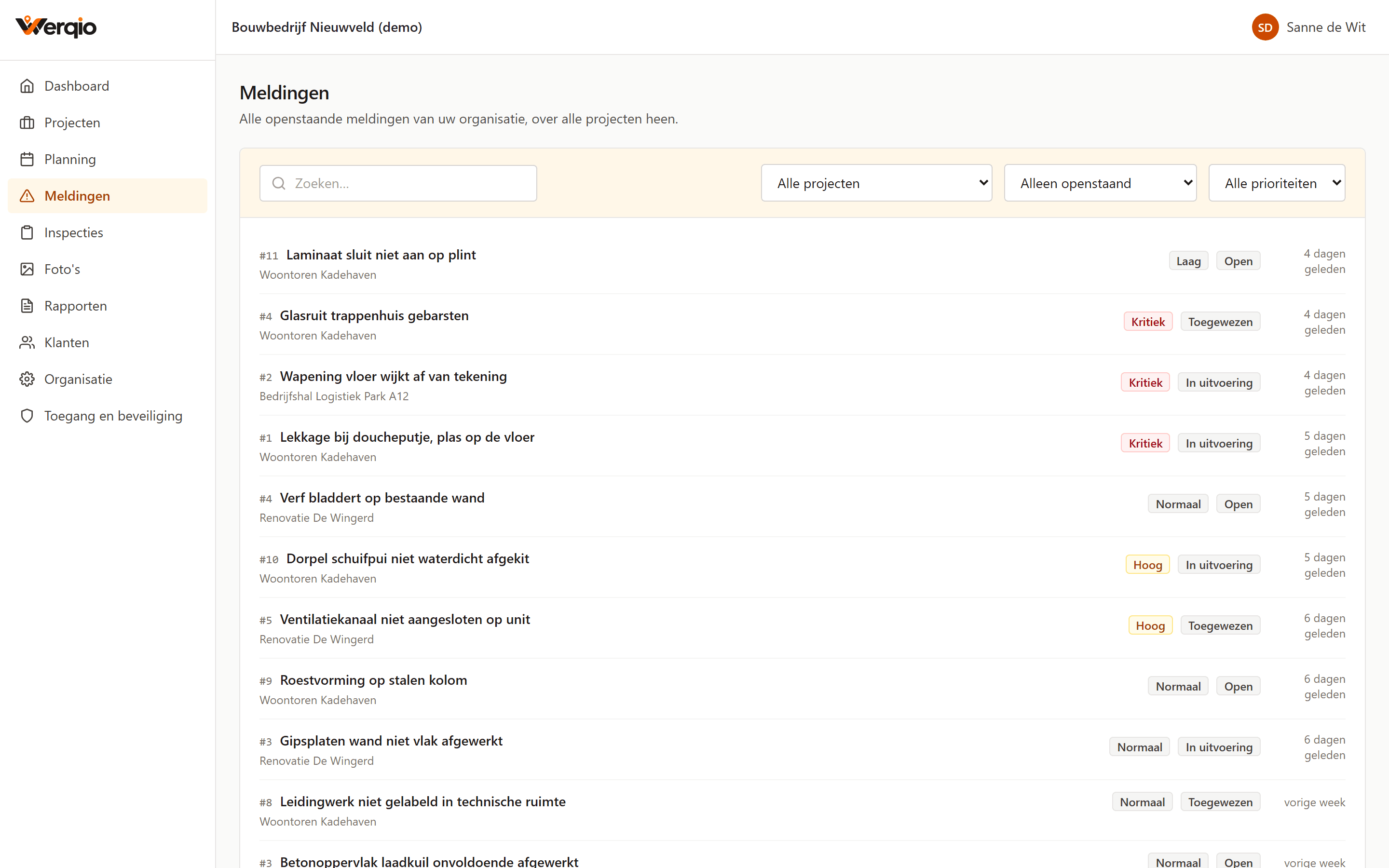This screenshot has width=1389, height=868.
Task: Click the Toegang en beveiliging shield icon
Action: click(27, 416)
